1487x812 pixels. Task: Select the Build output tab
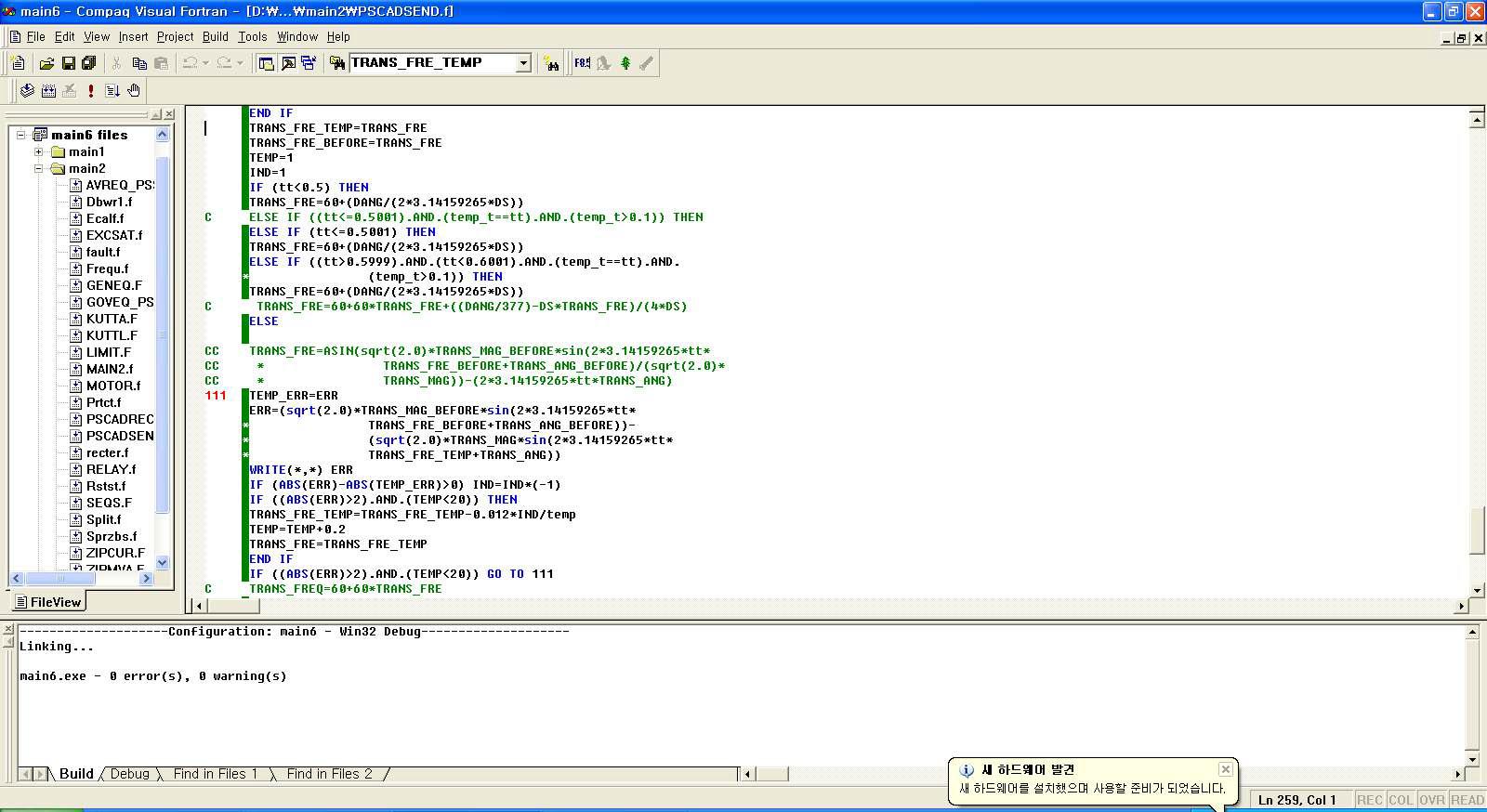tap(76, 774)
